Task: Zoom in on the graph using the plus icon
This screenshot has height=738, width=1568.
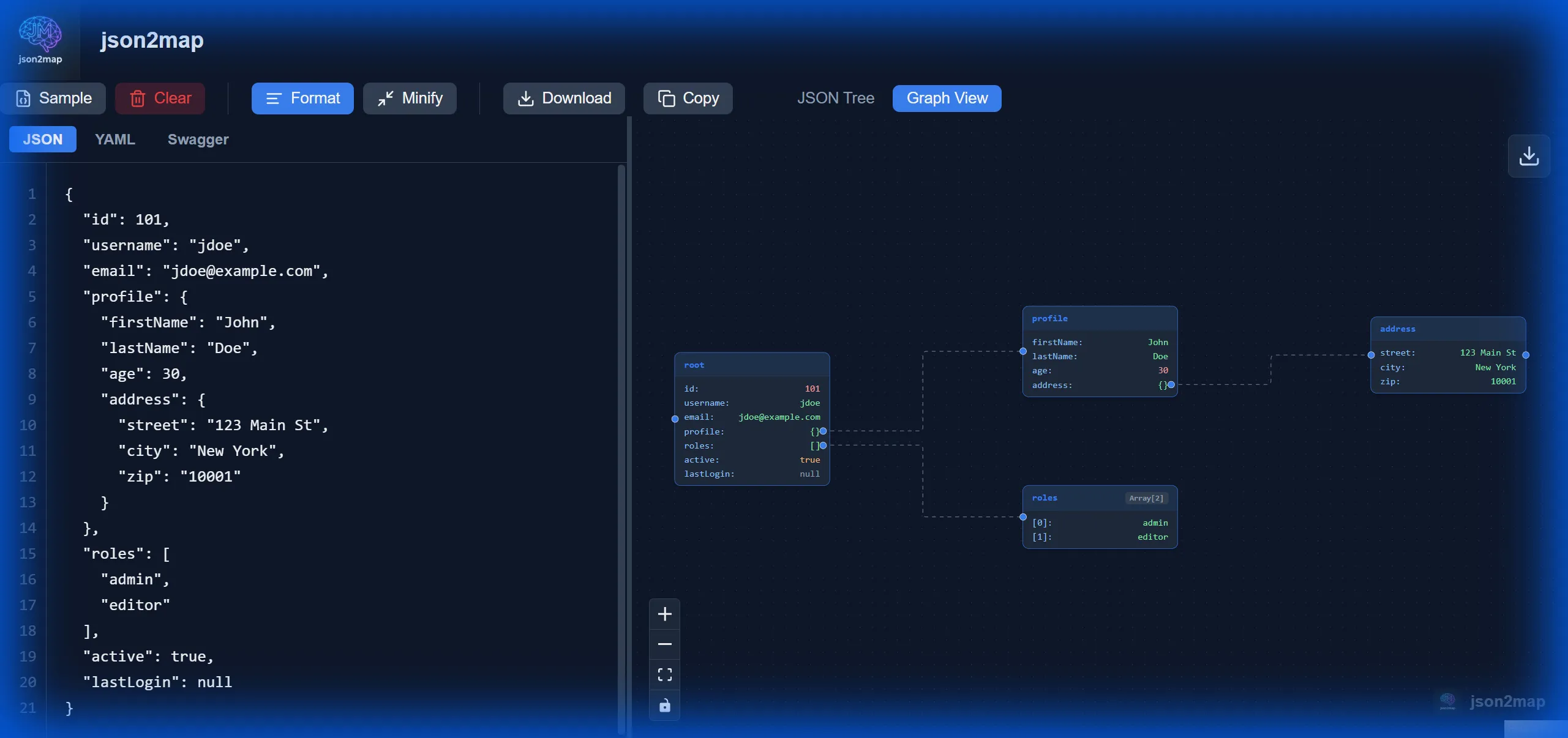Action: [x=664, y=614]
